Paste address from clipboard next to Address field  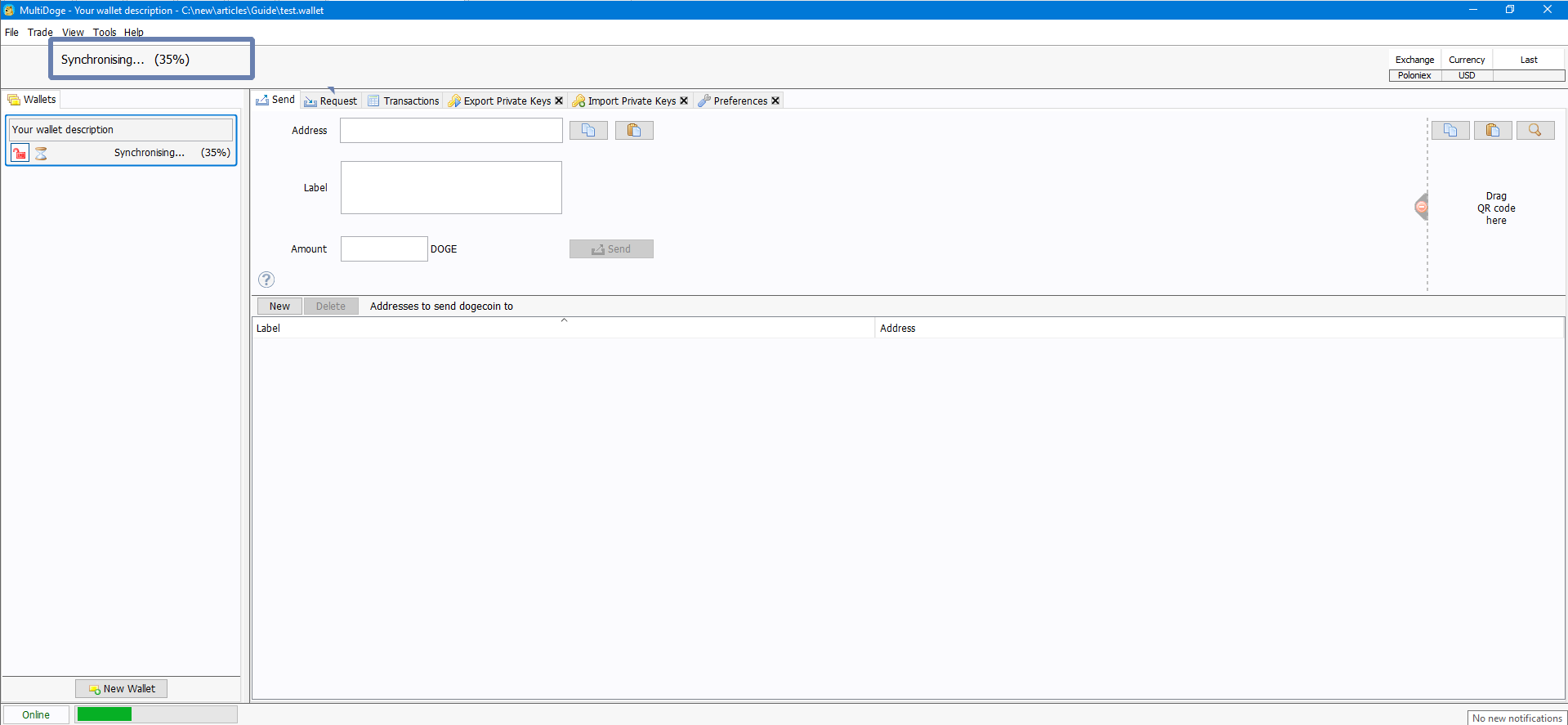click(x=634, y=131)
